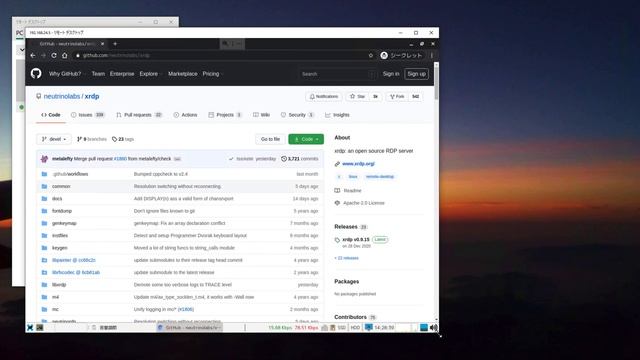640x360 pixels.
Task: Bookmark this page with star icon
Action: point(371,56)
